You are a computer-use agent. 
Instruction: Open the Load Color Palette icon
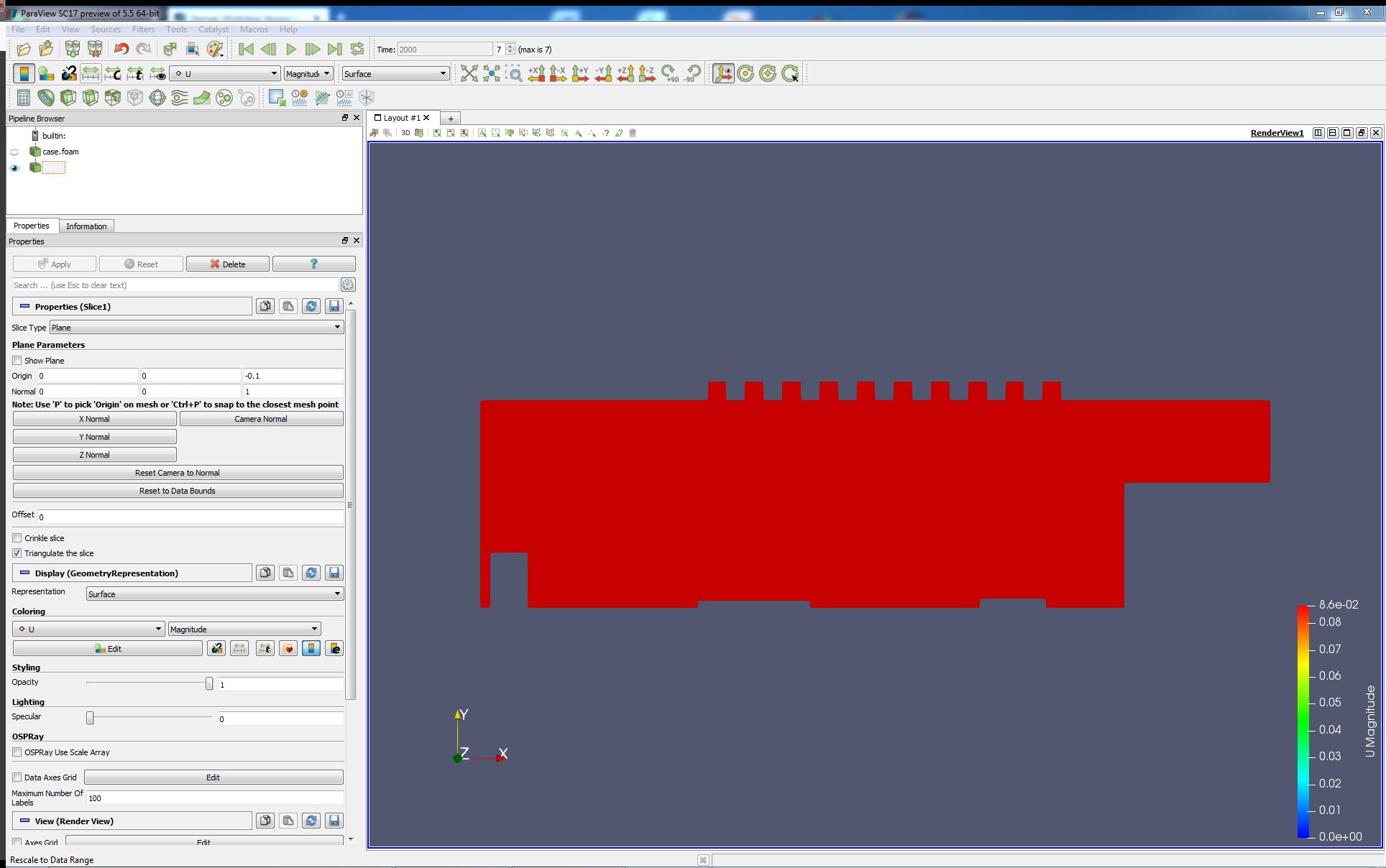point(214,49)
